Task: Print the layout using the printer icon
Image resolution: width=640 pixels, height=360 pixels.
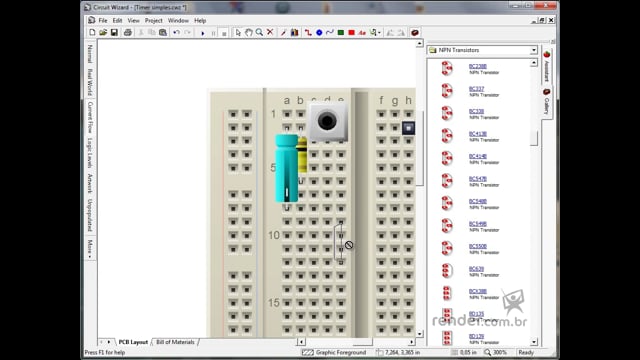Action: pyautogui.click(x=128, y=33)
